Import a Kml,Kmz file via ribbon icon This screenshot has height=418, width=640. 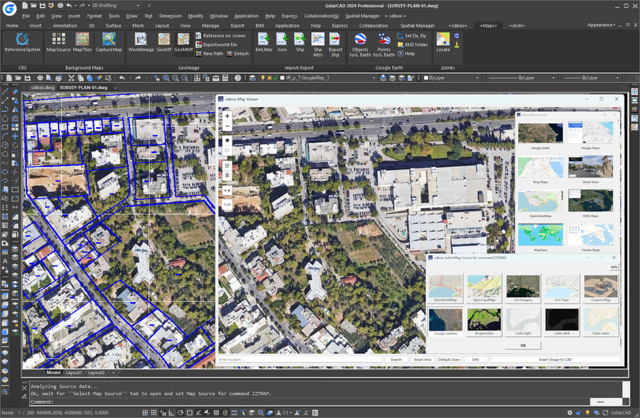coord(264,42)
